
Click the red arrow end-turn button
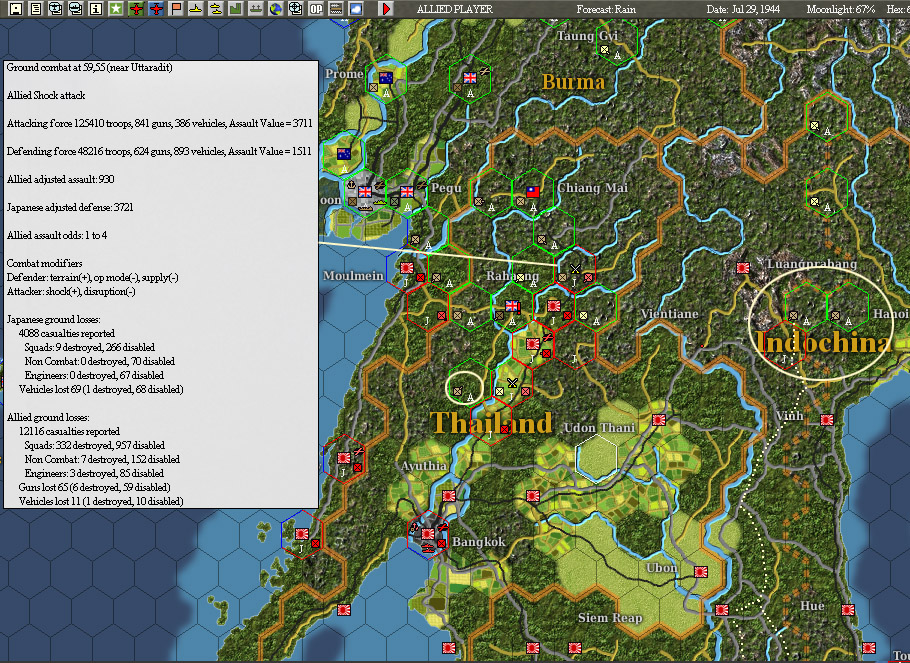385,9
